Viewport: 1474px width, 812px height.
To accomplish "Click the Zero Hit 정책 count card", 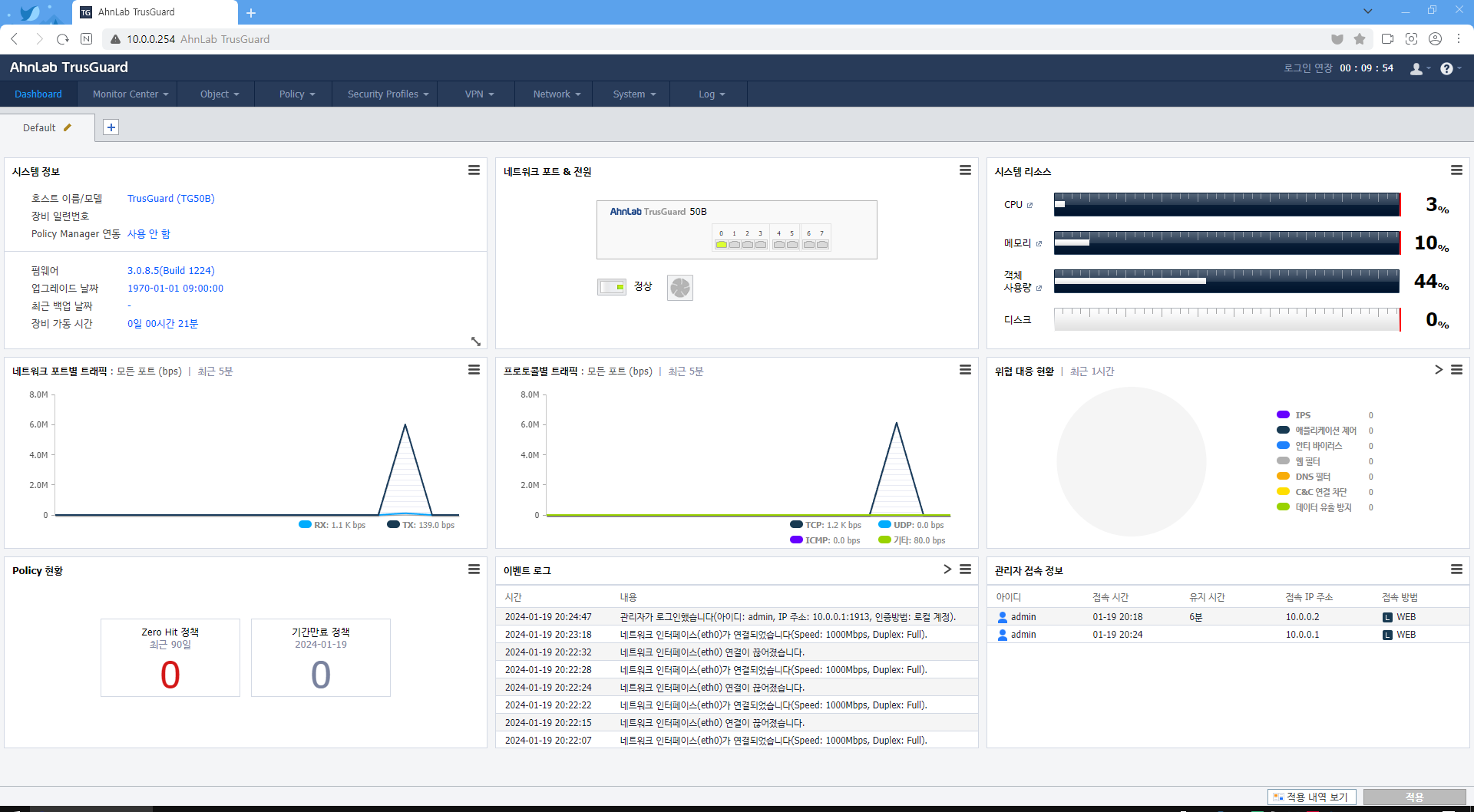I will 170,658.
